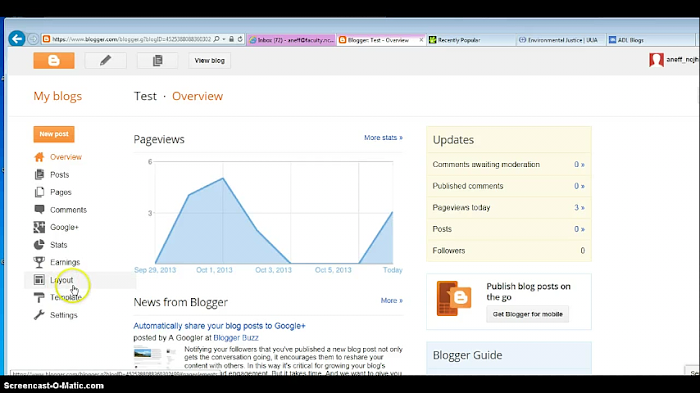700x393 pixels.
Task: Click the orange Blogger logo button
Action: (54, 60)
